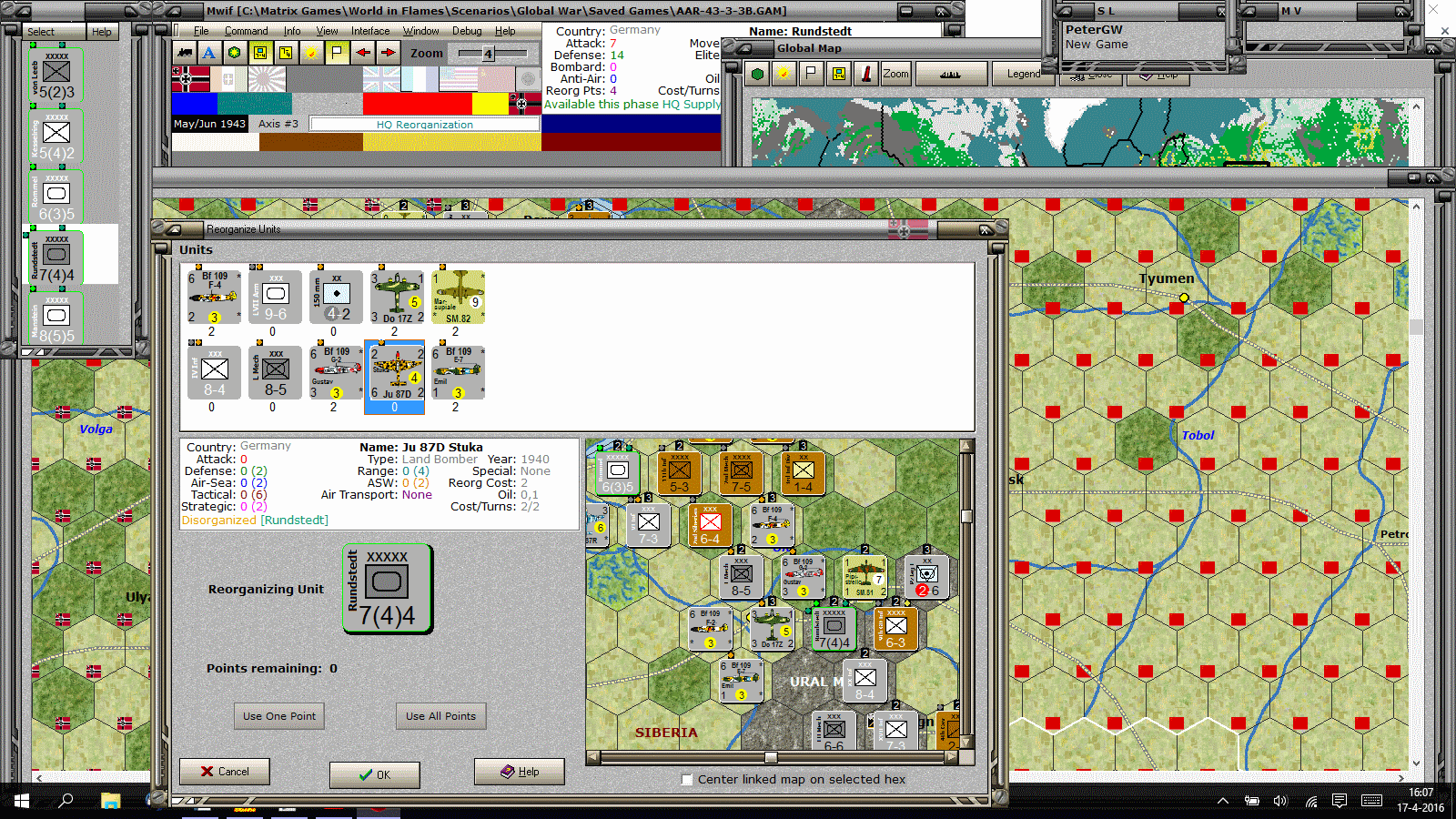Show hidden system tray icons
The image size is (1456, 819).
(x=1223, y=801)
